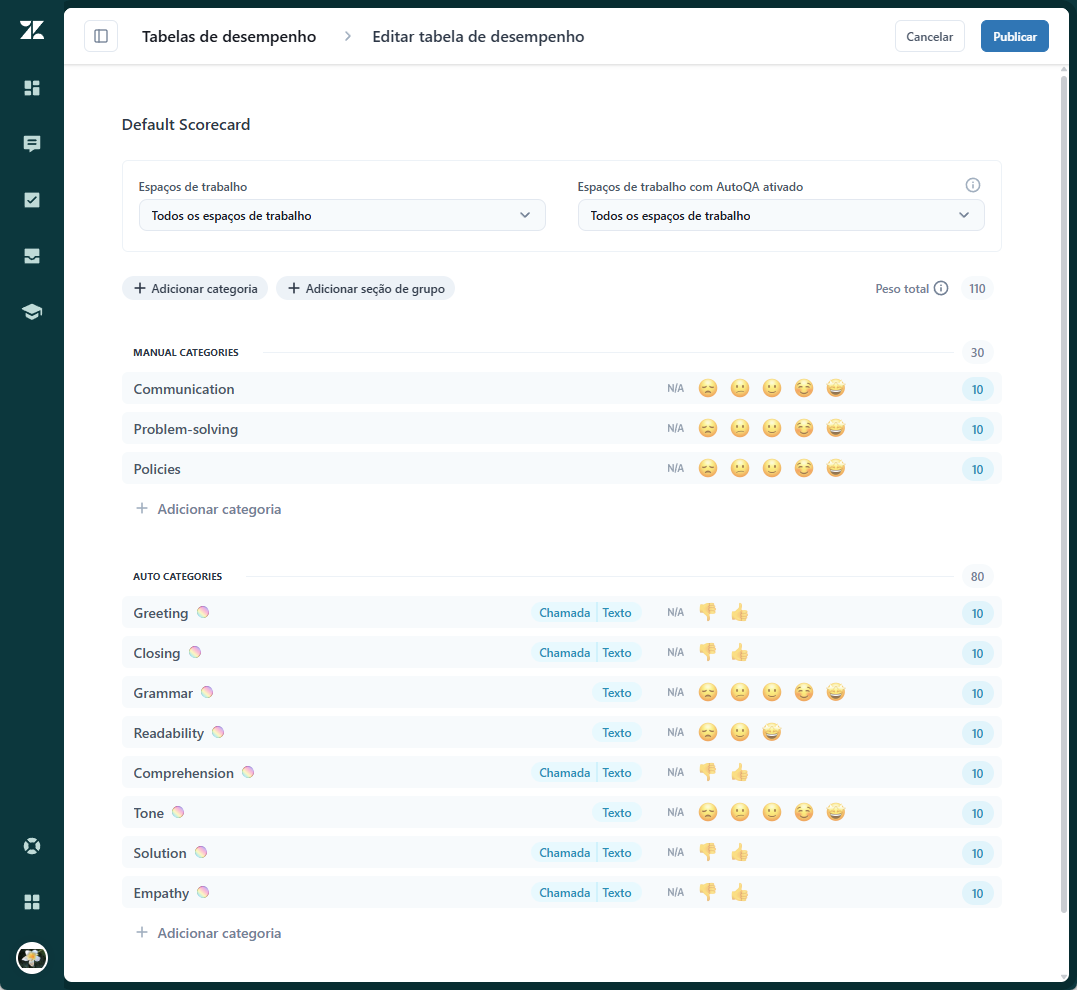Select N/A in Communication row
The image size is (1077, 990).
pyautogui.click(x=675, y=388)
